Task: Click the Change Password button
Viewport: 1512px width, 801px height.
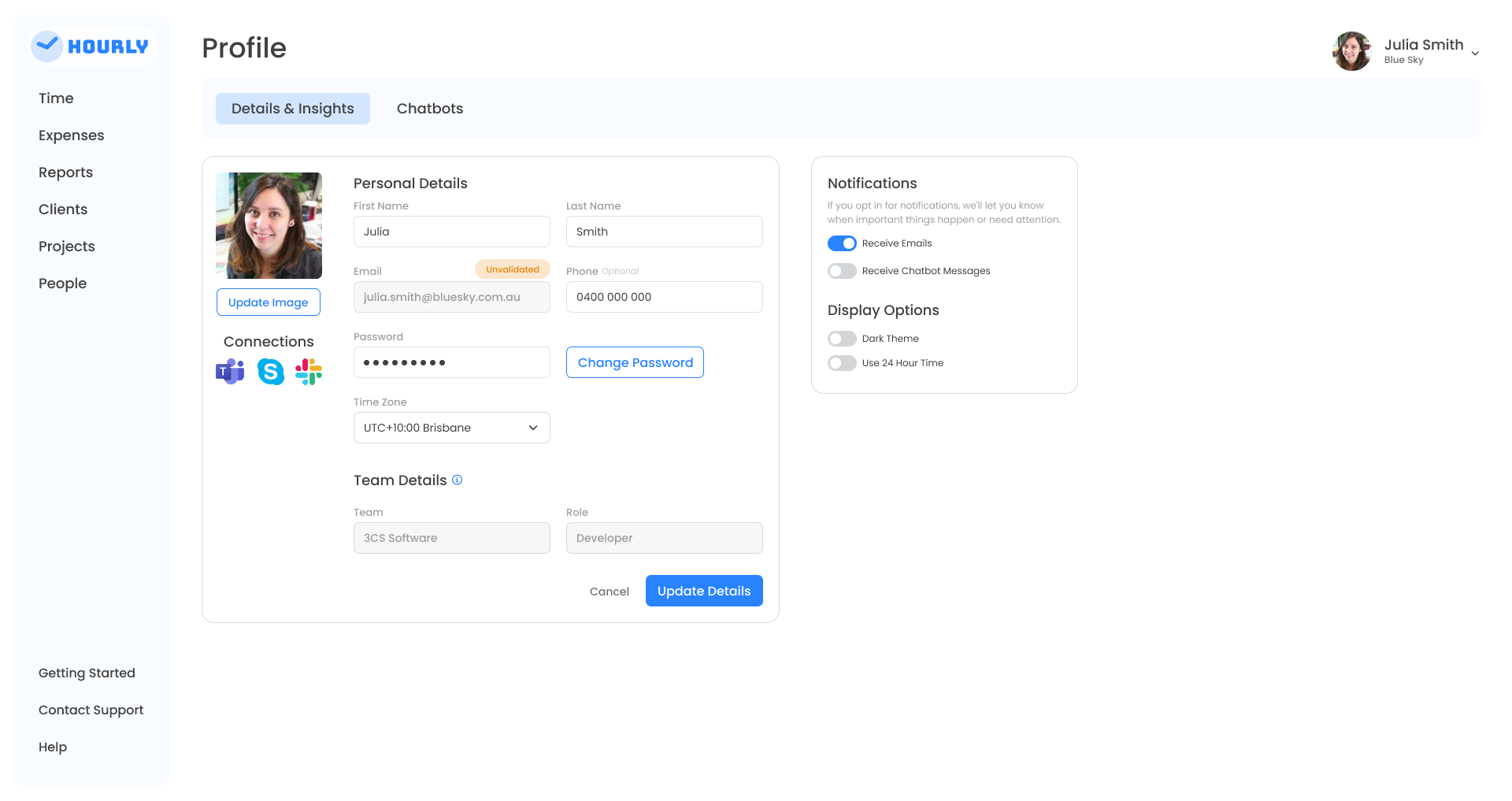Action: (635, 362)
